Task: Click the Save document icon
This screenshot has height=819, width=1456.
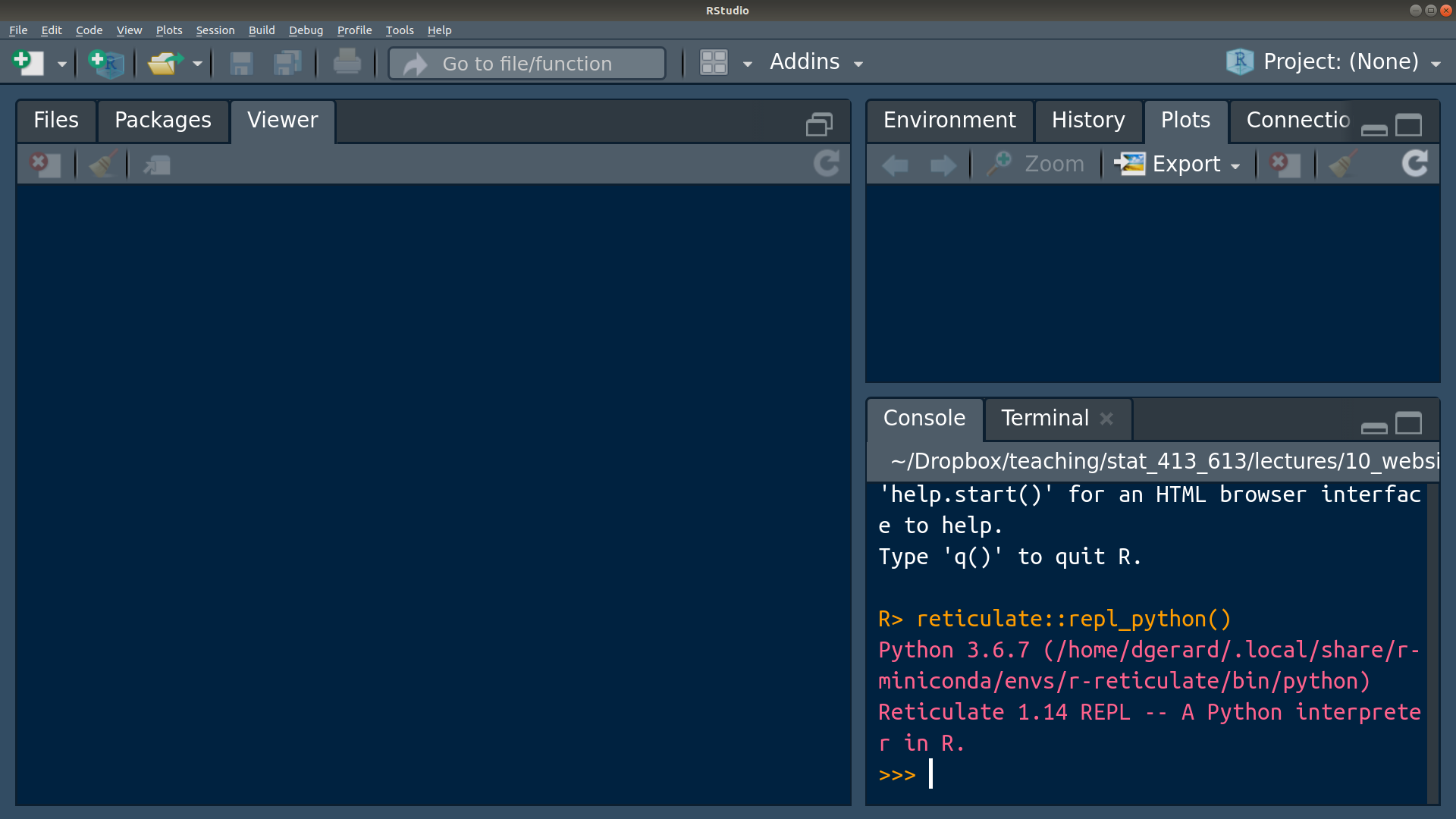Action: (241, 63)
